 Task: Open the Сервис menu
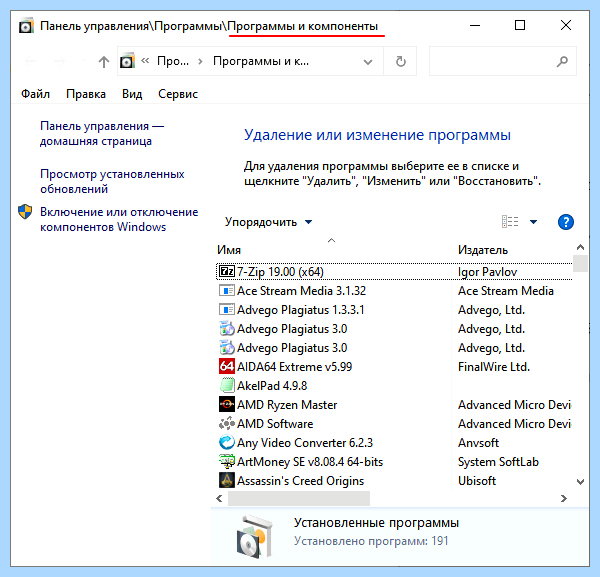click(178, 94)
